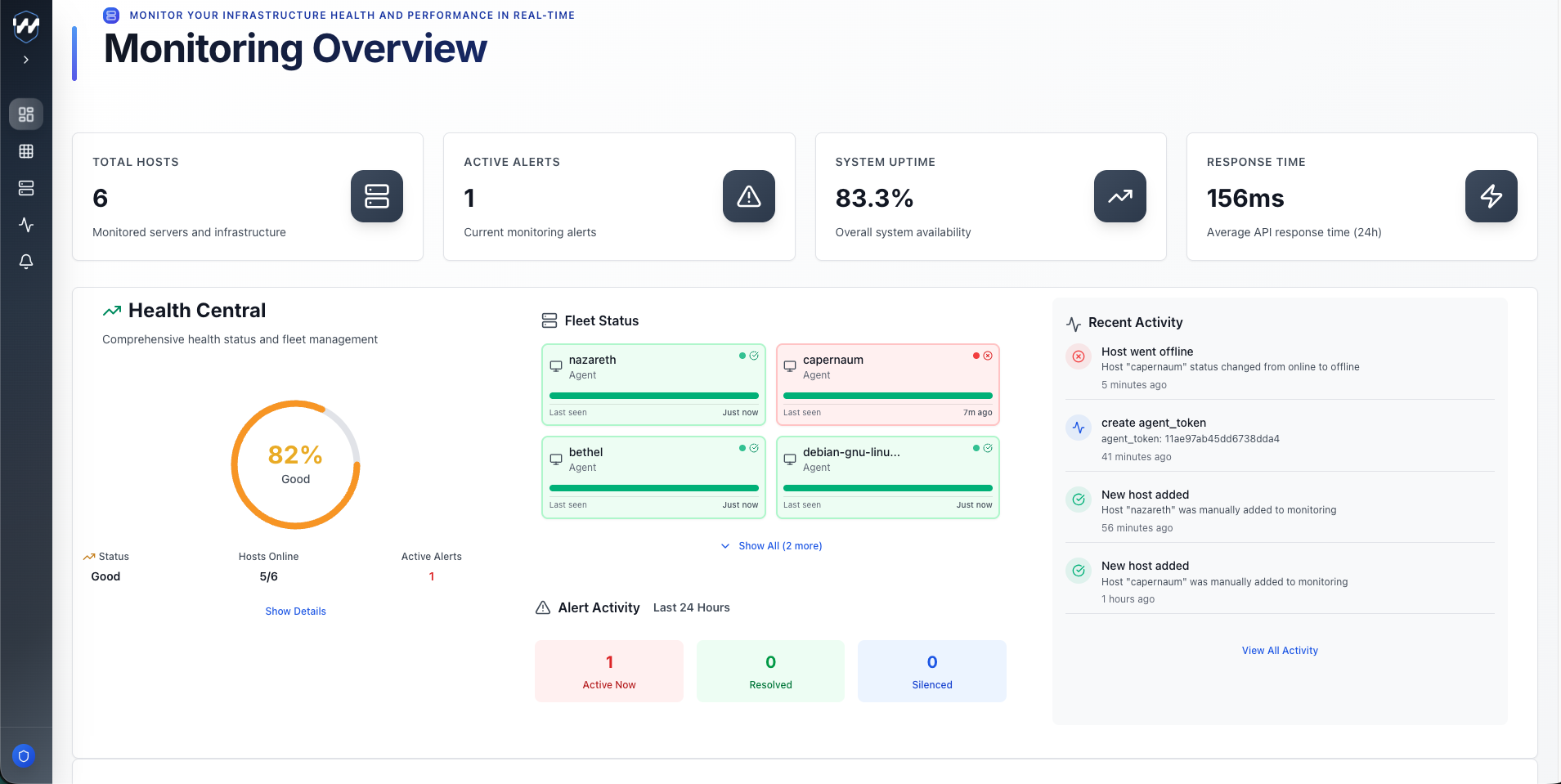Click the 82% Good health gauge
This screenshot has width=1561, height=784.
pos(295,464)
